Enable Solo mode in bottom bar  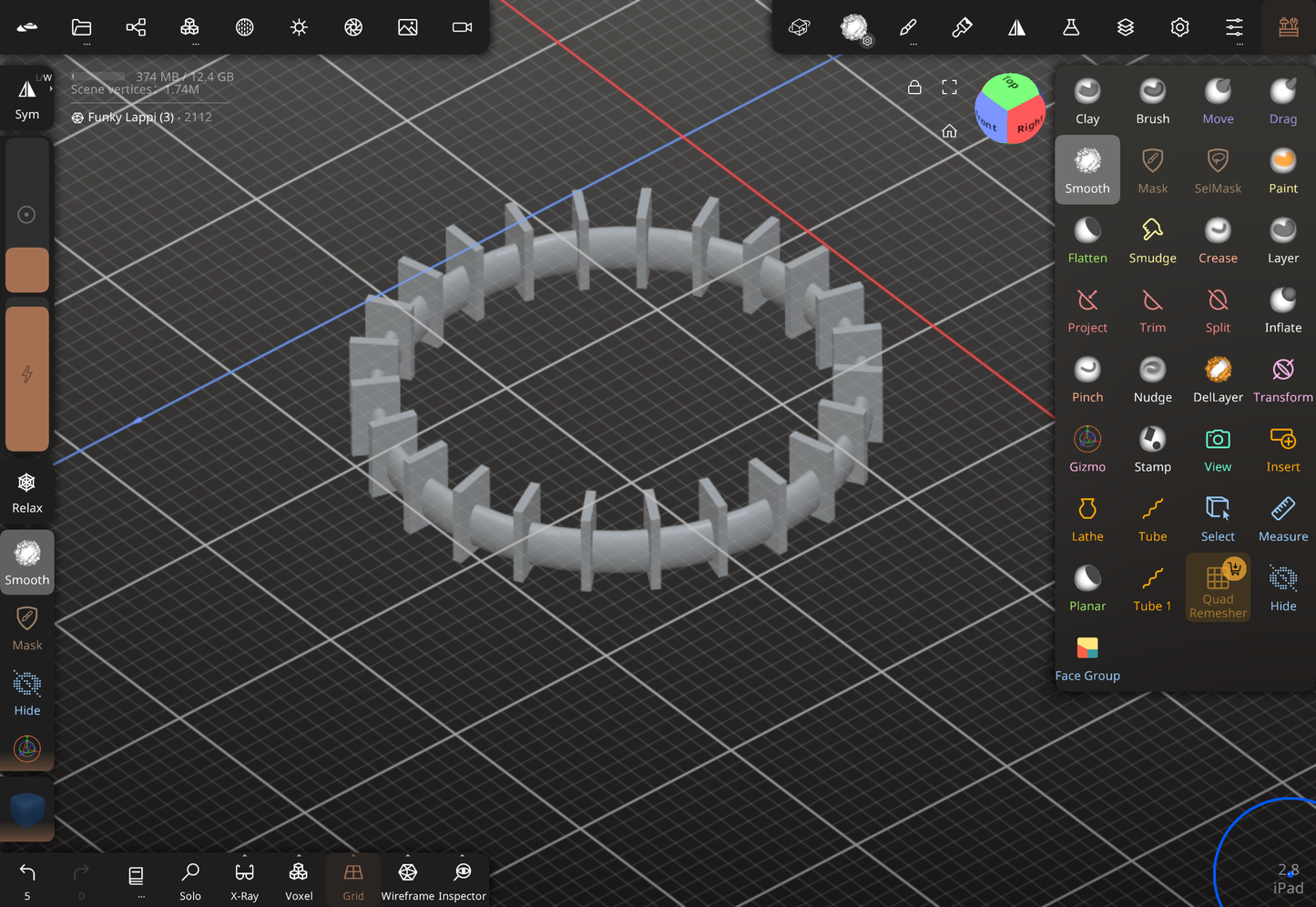click(x=189, y=878)
